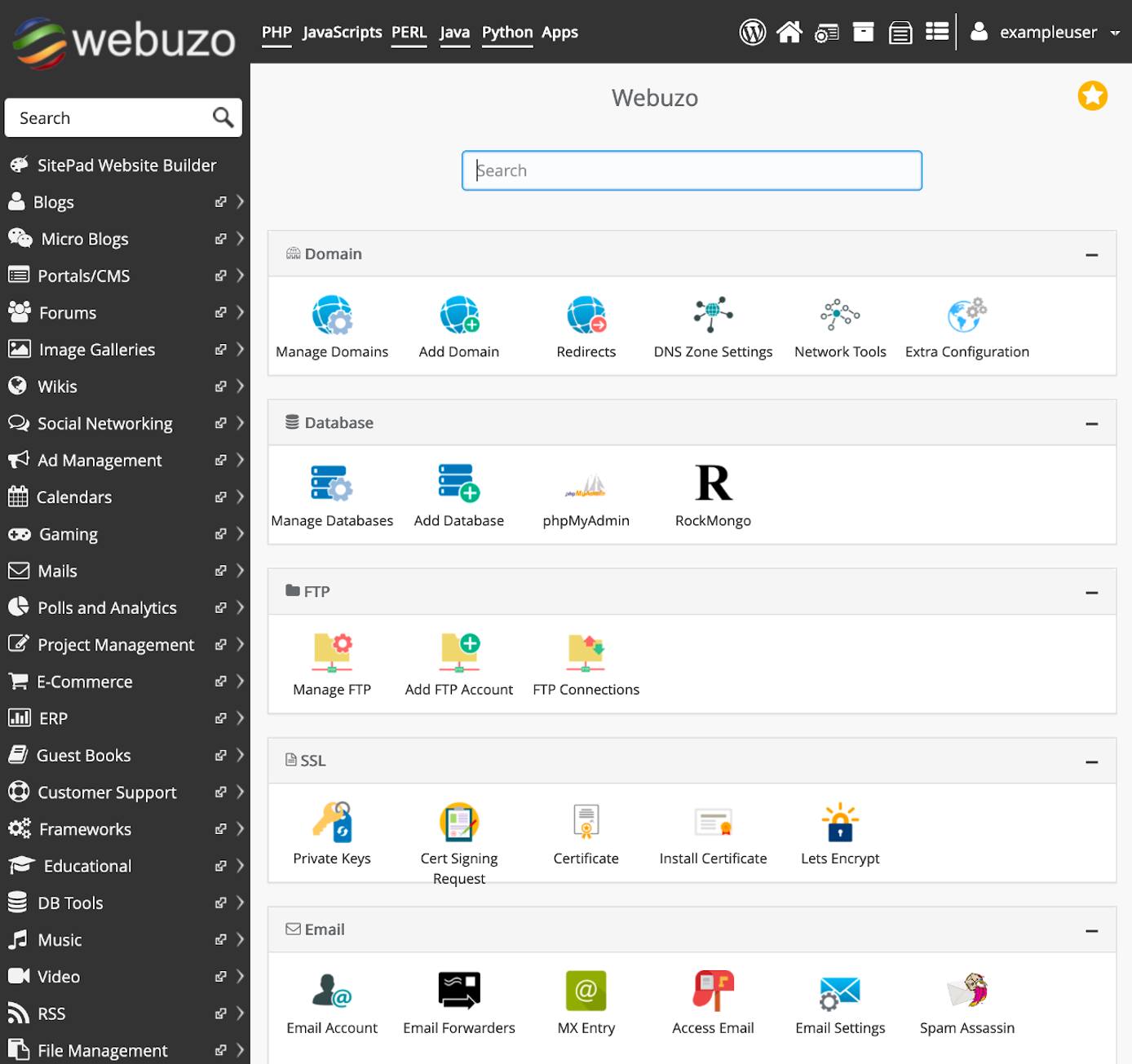Select the PERL menu item
1132x1064 pixels.
(x=409, y=33)
